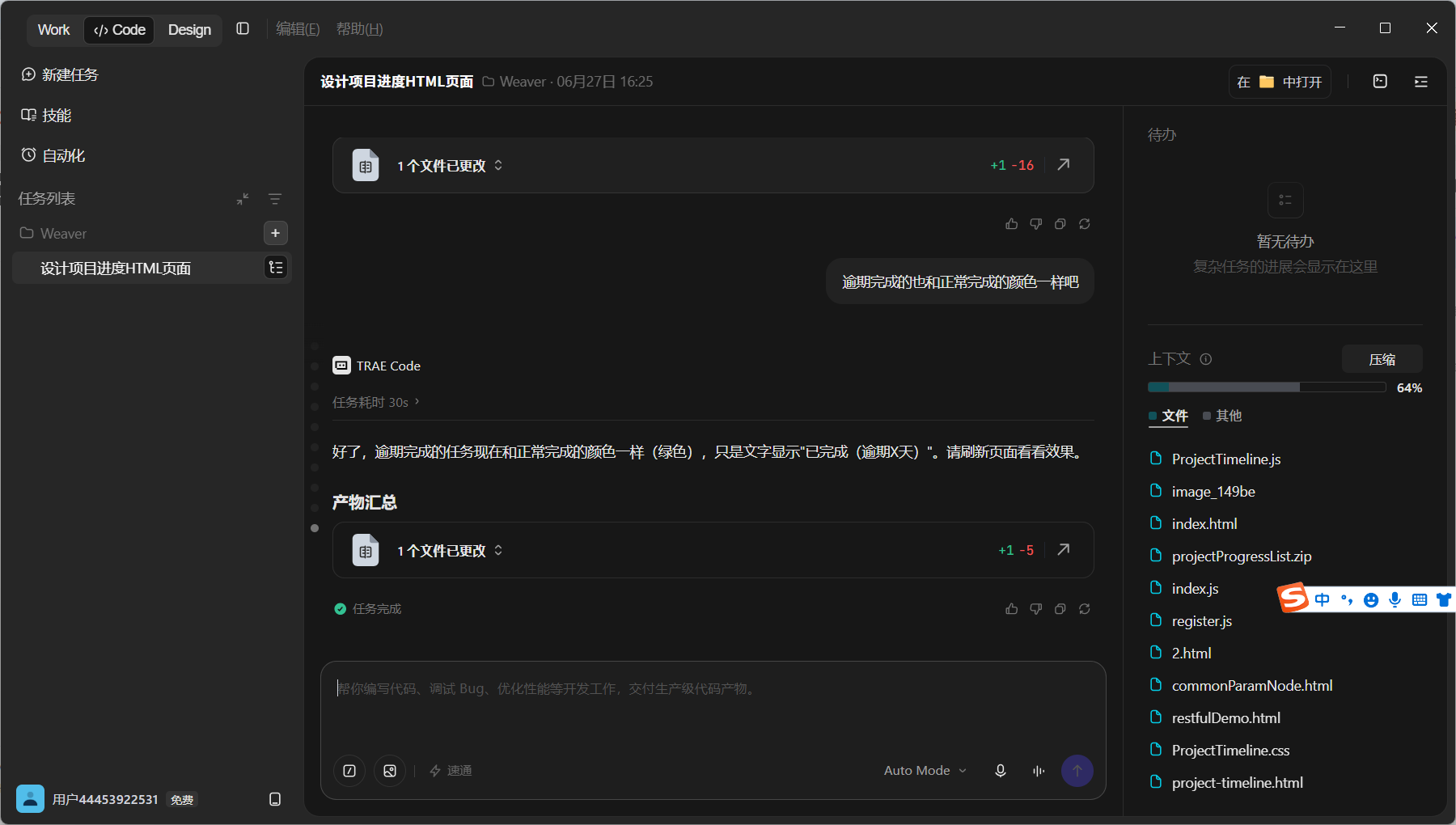This screenshot has height=825, width=1456.
Task: Click the device icon beside the user name
Action: (x=275, y=799)
